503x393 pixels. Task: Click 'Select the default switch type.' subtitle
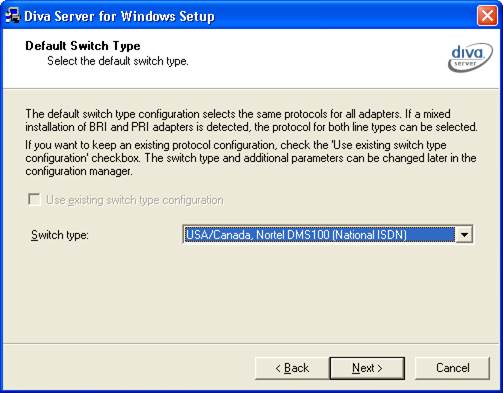click(x=118, y=61)
